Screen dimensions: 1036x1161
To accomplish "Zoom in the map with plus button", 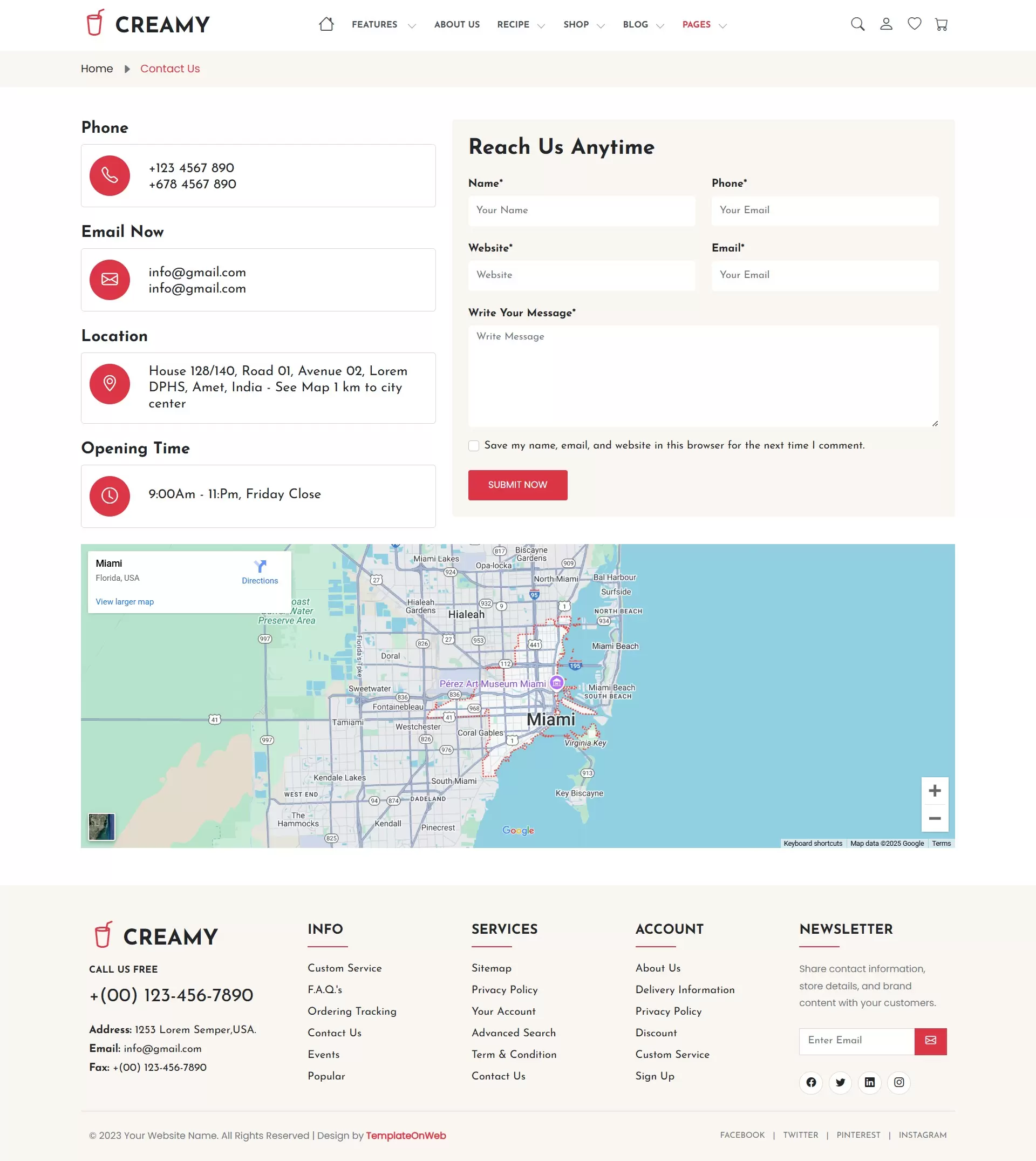I will click(934, 791).
